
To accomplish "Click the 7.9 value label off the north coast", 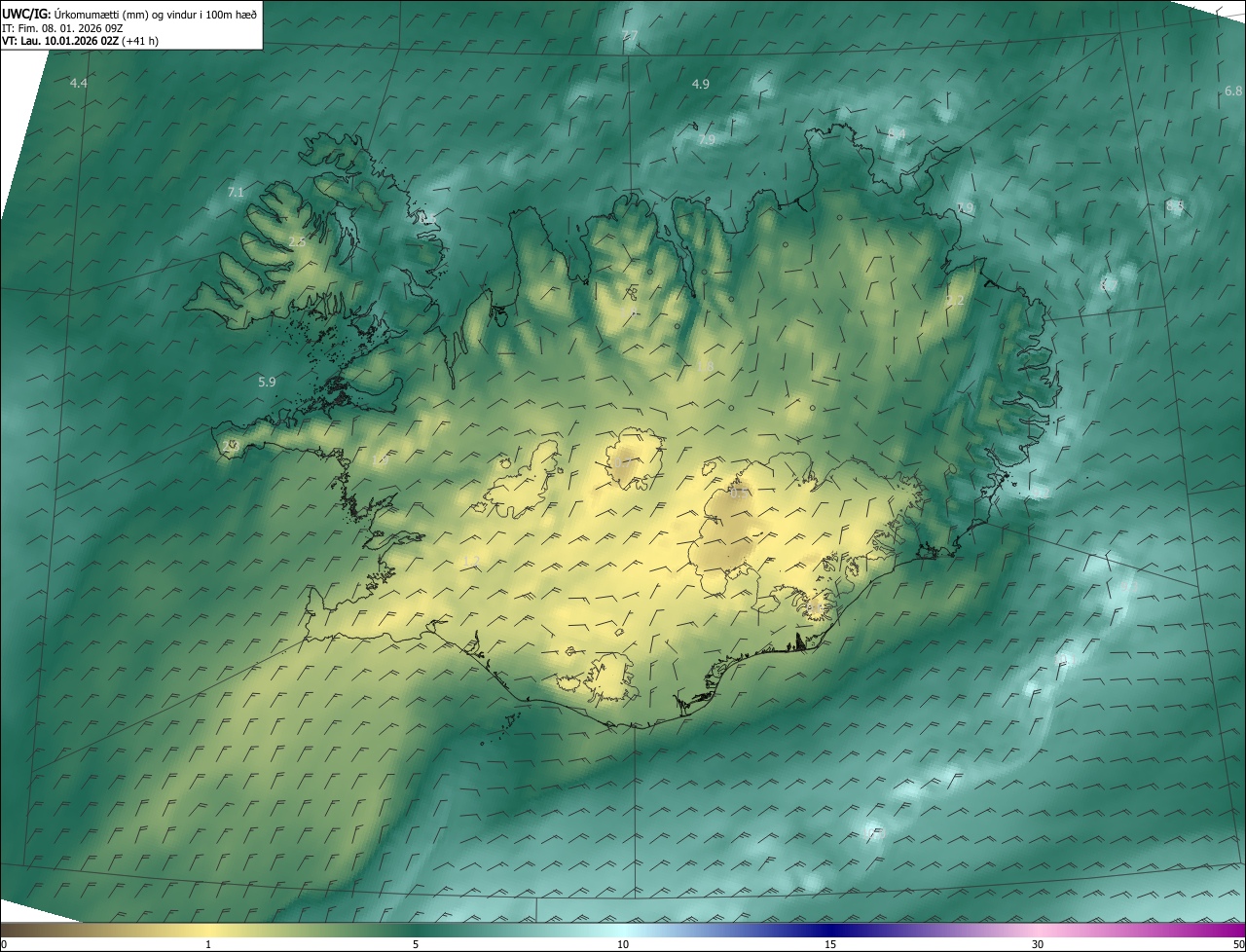I will pyautogui.click(x=707, y=140).
